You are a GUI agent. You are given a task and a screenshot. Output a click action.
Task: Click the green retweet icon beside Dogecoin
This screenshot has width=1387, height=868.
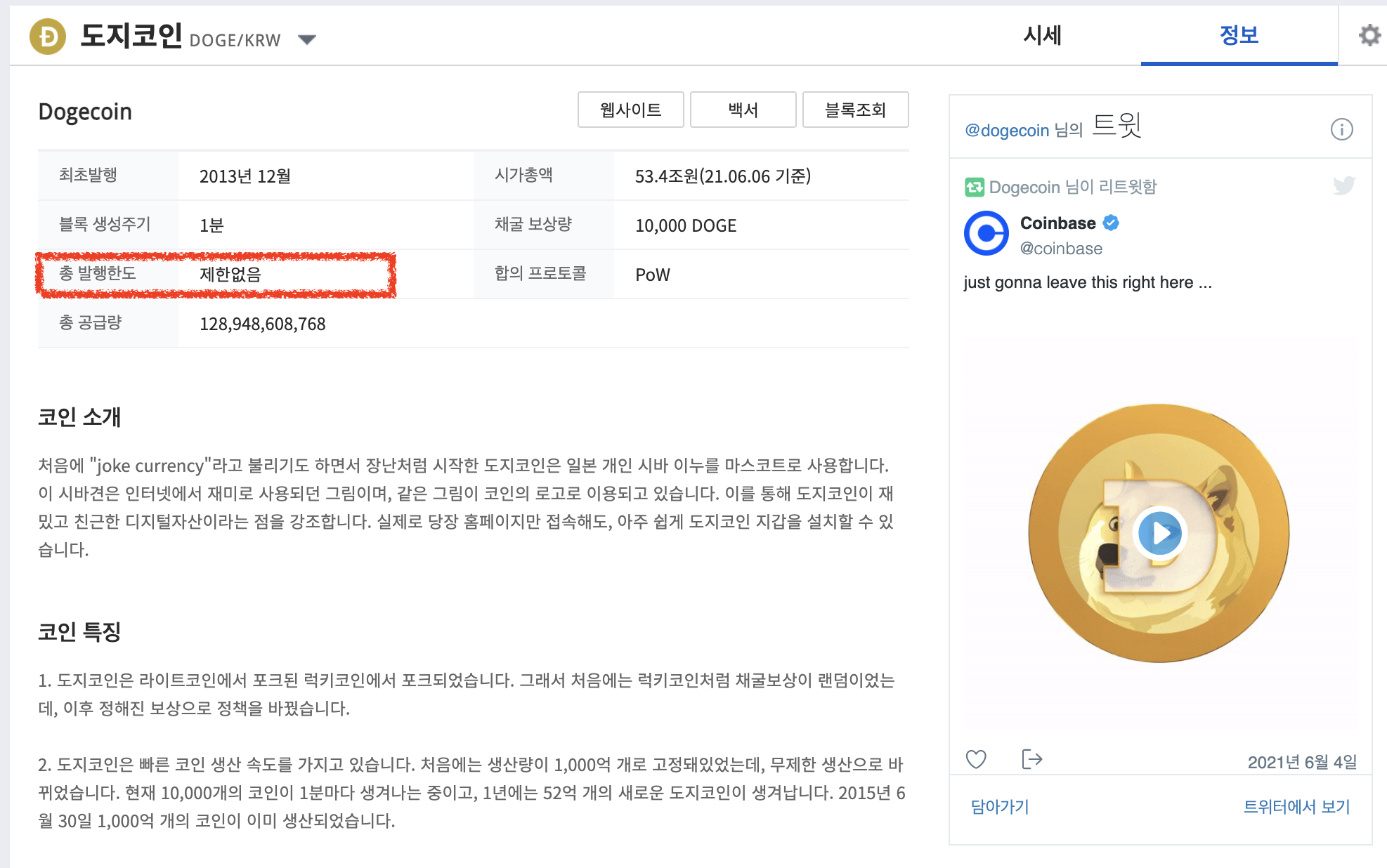975,187
